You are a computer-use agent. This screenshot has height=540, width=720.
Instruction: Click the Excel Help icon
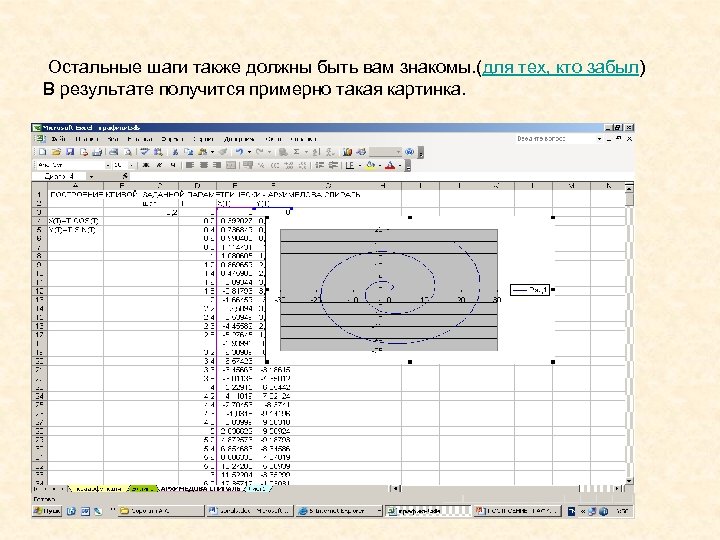coord(410,152)
